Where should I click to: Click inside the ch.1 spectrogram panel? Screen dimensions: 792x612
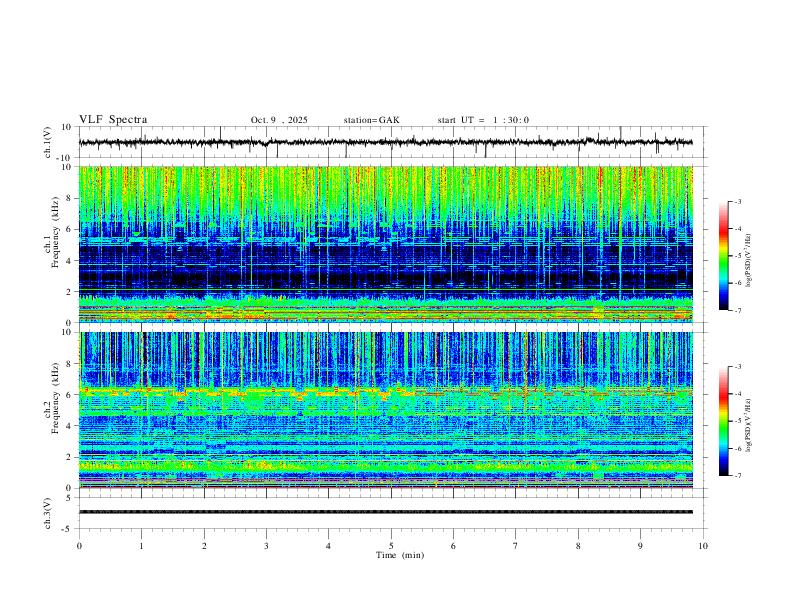385,244
